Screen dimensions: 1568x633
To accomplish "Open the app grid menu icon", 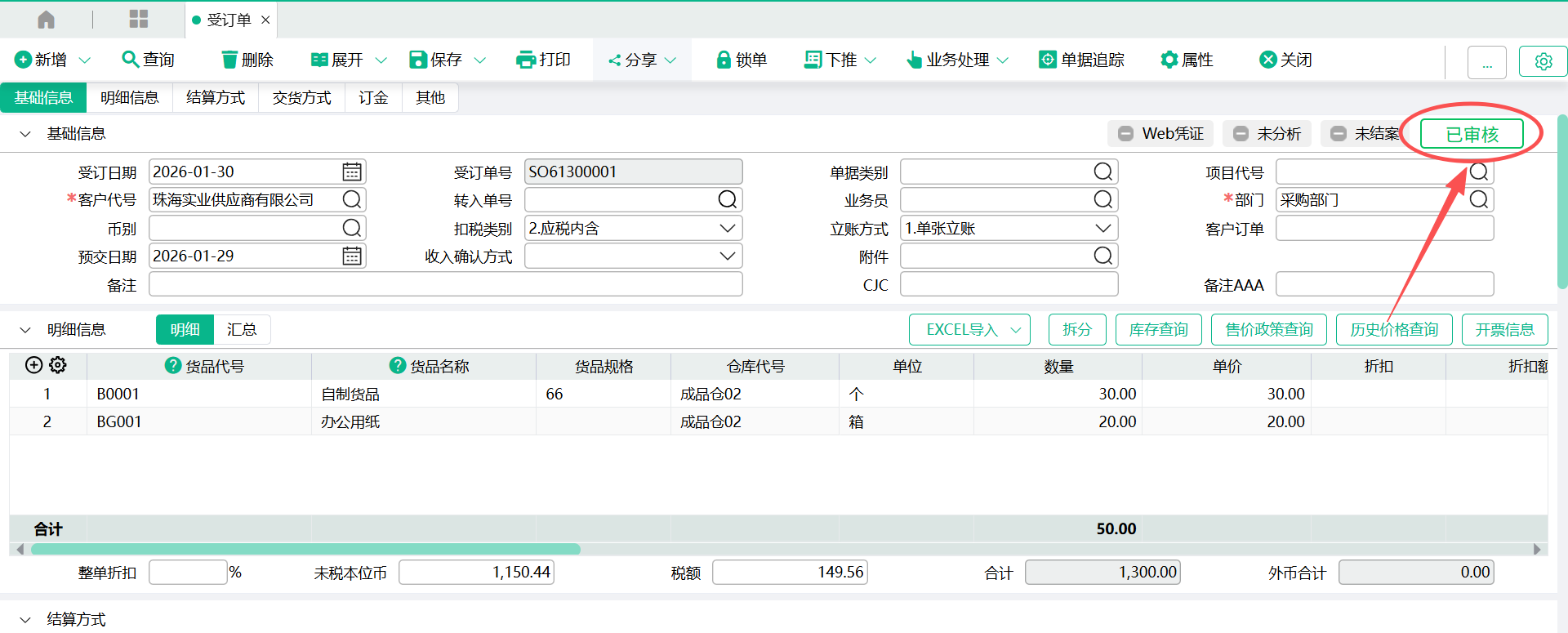I will [x=139, y=20].
